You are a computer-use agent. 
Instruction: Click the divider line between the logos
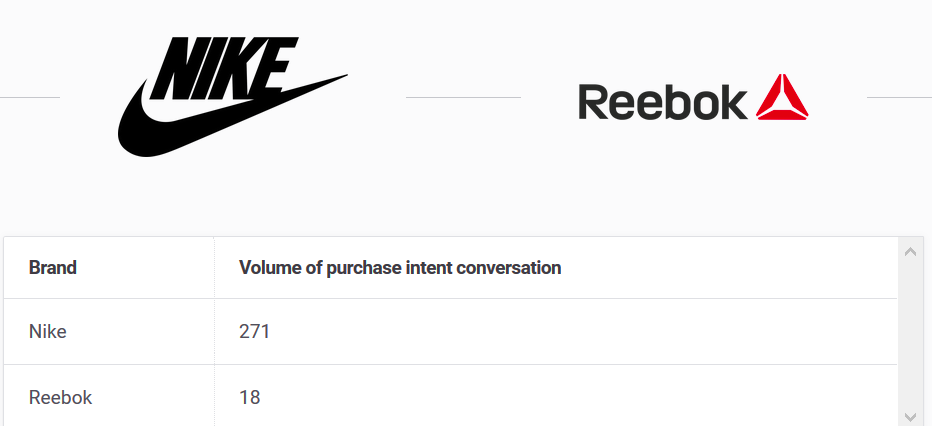463,97
